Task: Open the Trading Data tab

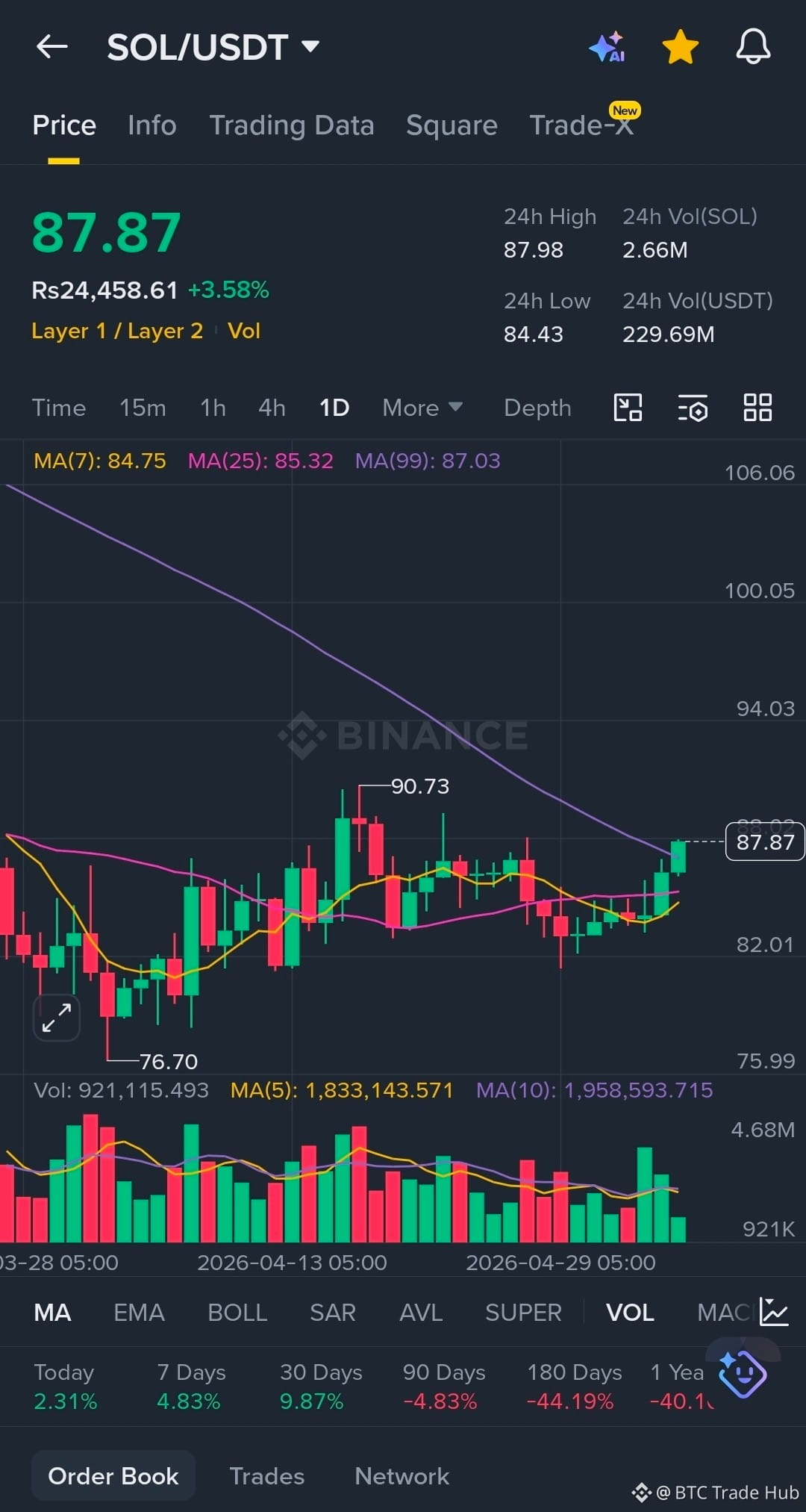Action: pos(292,125)
